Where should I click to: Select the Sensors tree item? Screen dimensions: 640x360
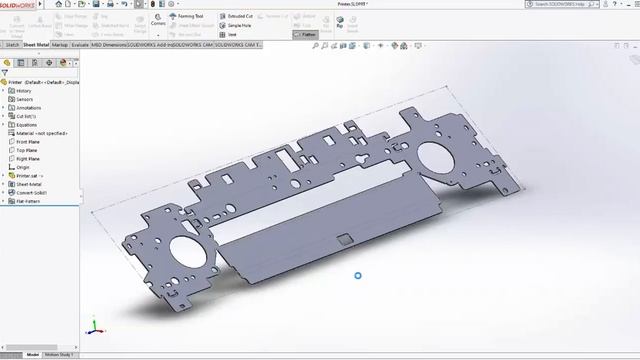24,99
